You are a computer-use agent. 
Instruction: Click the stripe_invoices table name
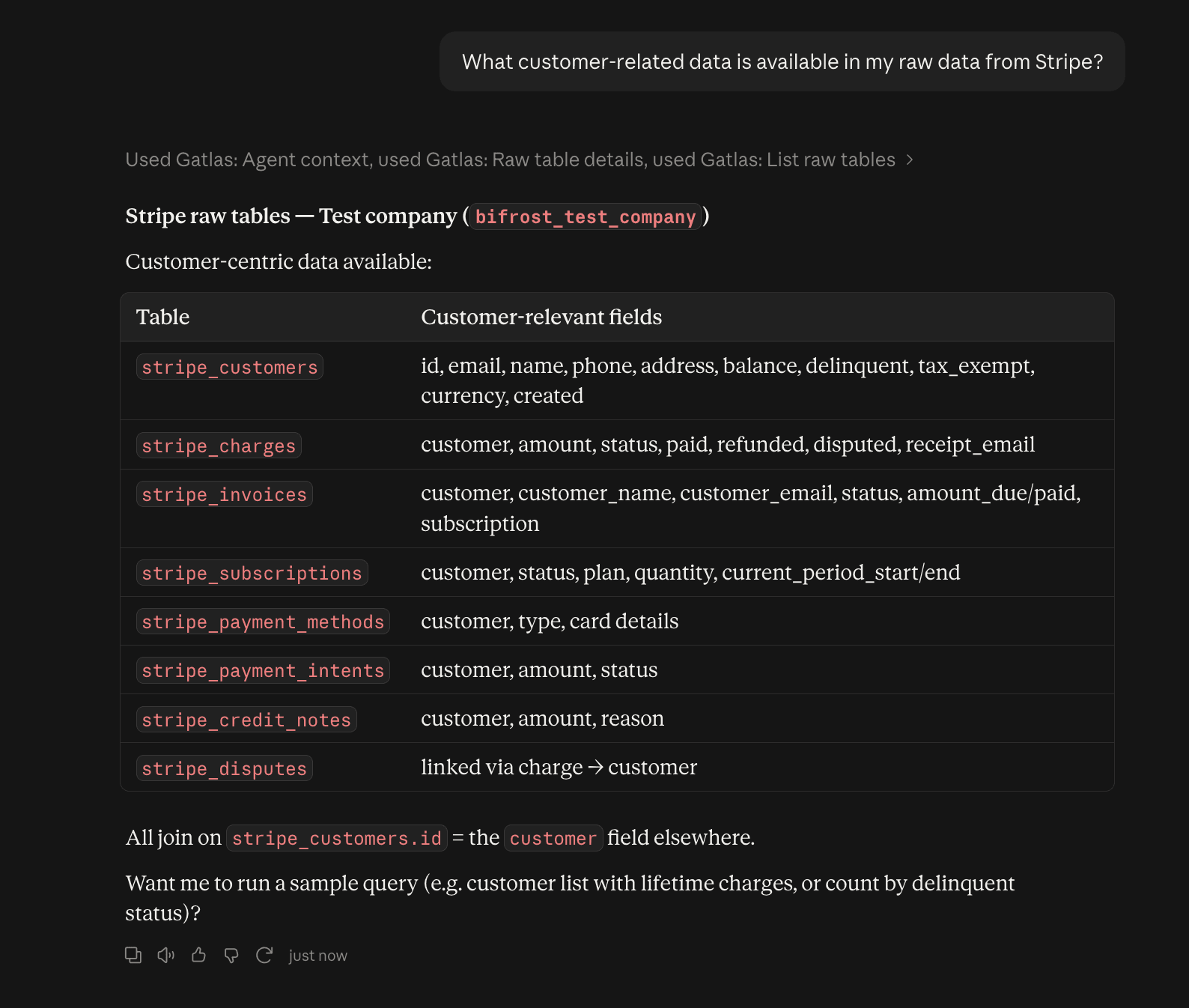[225, 494]
